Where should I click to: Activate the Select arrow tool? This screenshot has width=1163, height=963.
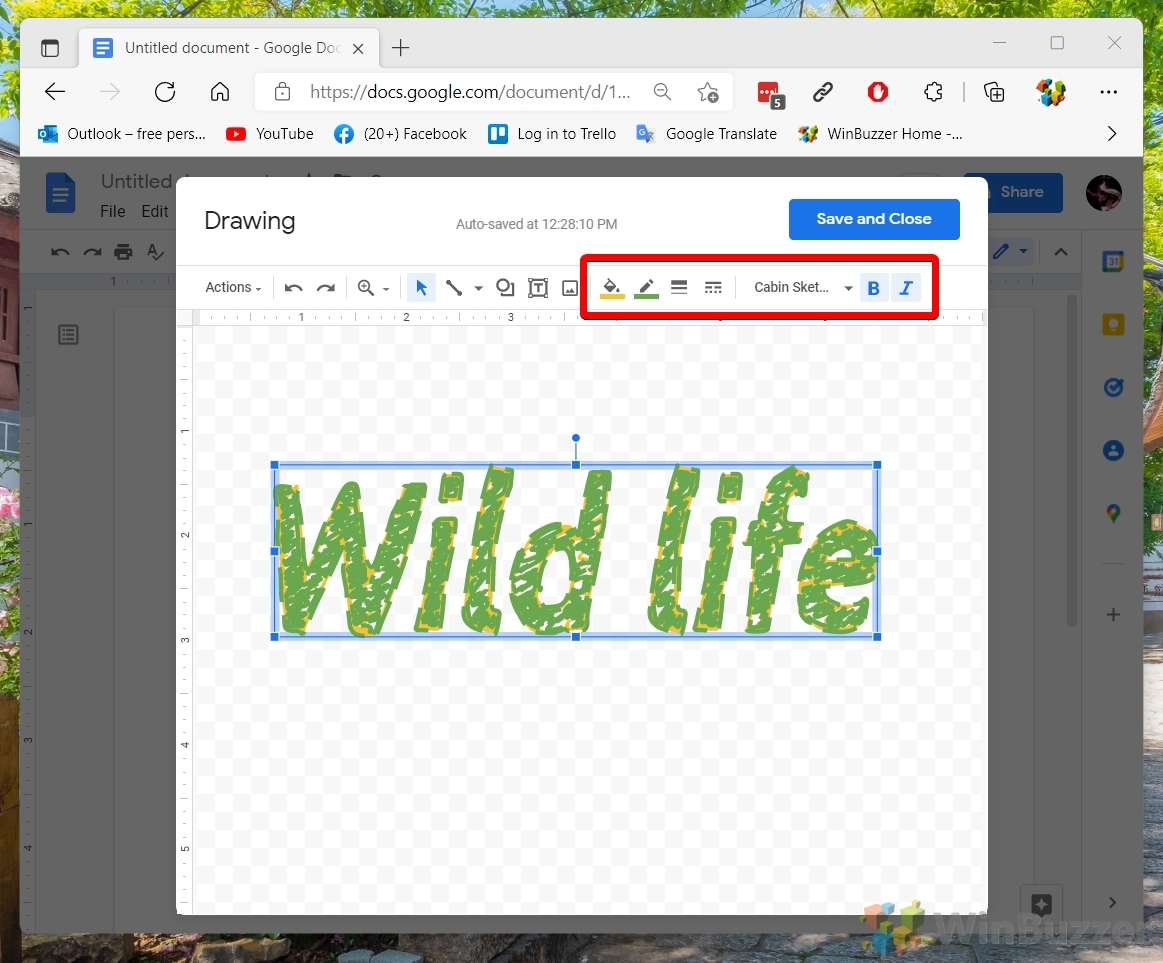pos(421,288)
